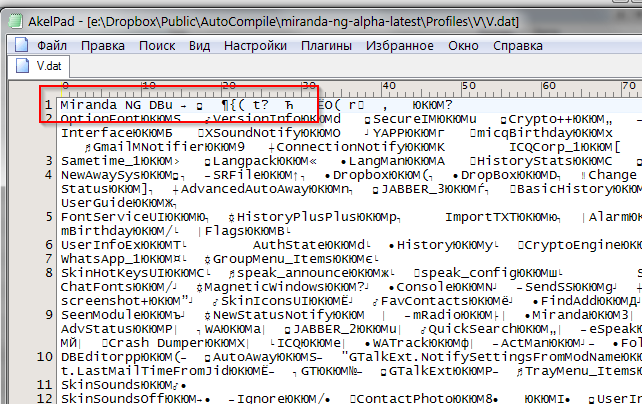642x404 pixels.
Task: Click the word 'GroupMenu_Items' in the text
Action: 272,259
